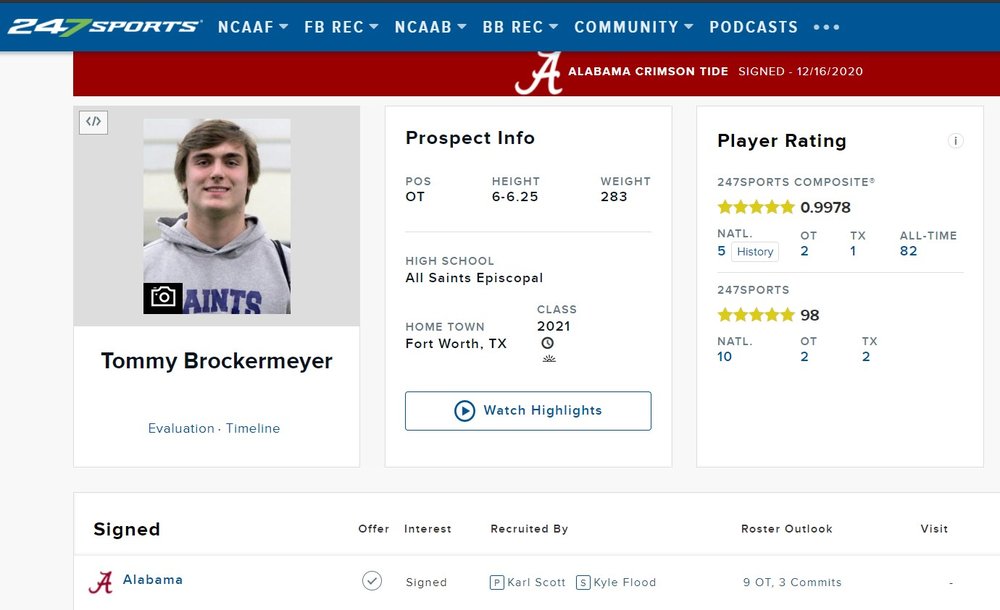Click the embed code icon on photo

pyautogui.click(x=93, y=122)
